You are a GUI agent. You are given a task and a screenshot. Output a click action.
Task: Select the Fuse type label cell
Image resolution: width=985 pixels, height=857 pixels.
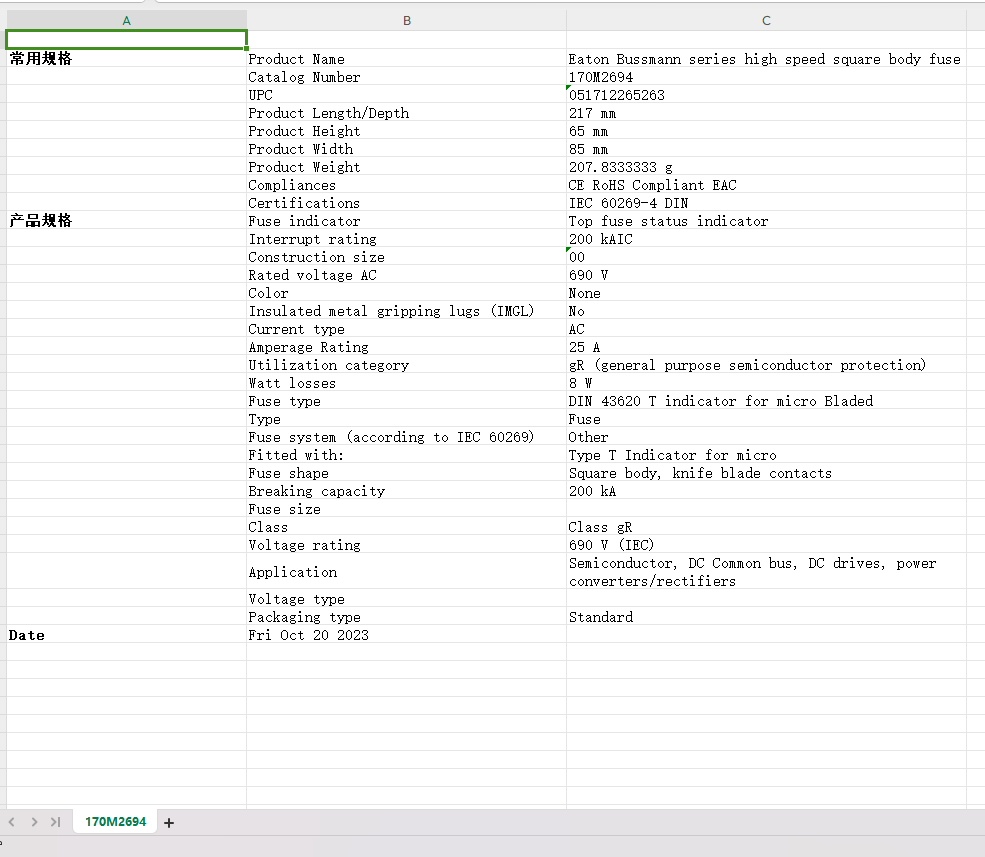point(406,401)
